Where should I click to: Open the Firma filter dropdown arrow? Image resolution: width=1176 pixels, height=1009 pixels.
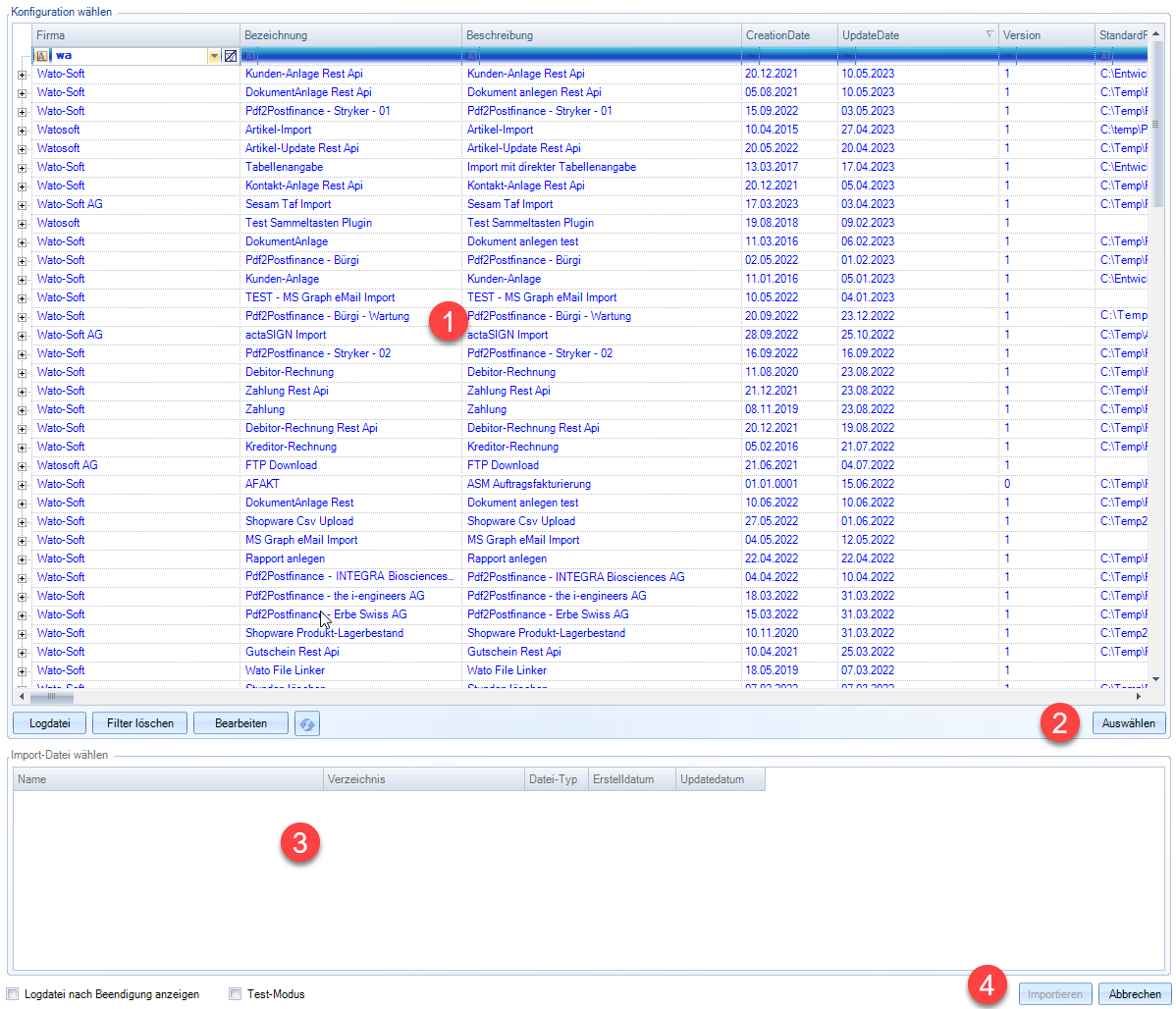point(214,56)
